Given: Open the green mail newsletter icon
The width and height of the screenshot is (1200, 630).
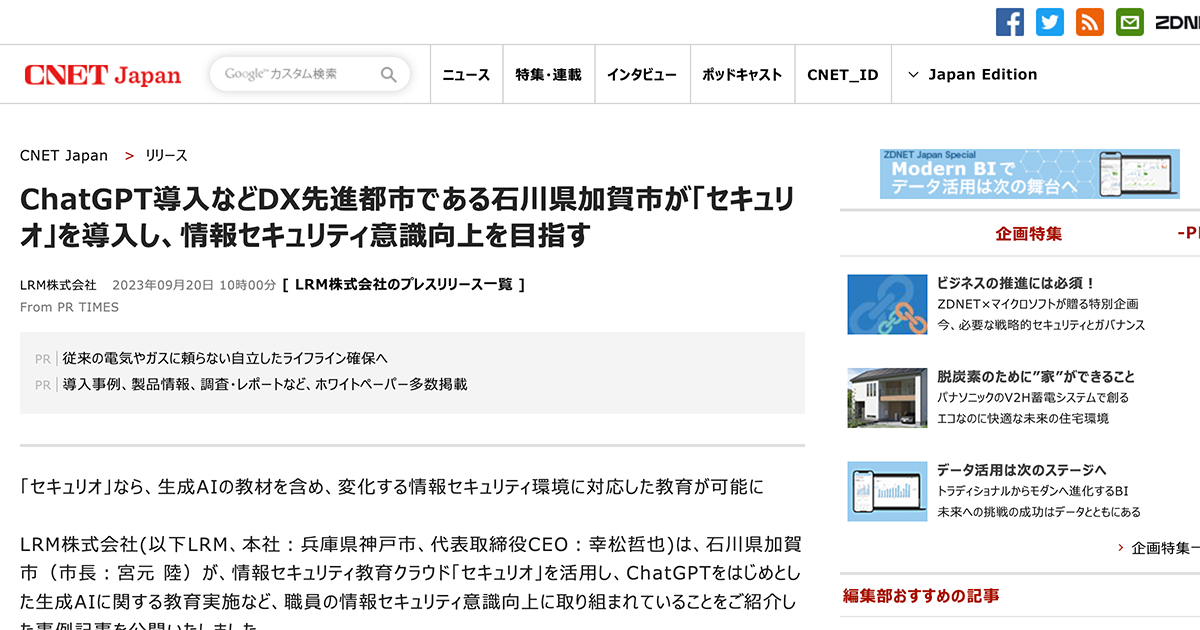Looking at the screenshot, I should [x=1130, y=22].
